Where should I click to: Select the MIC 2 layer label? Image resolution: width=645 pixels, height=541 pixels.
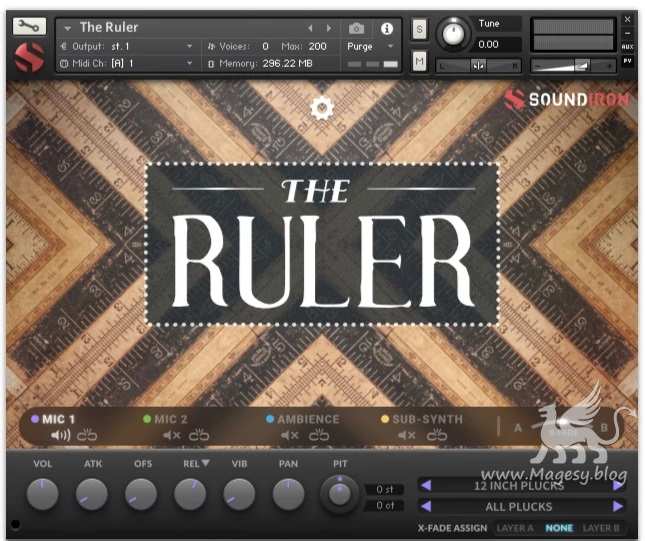pyautogui.click(x=171, y=419)
